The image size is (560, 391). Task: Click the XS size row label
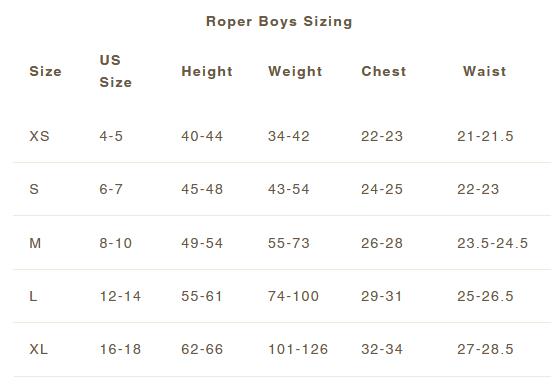(x=39, y=136)
